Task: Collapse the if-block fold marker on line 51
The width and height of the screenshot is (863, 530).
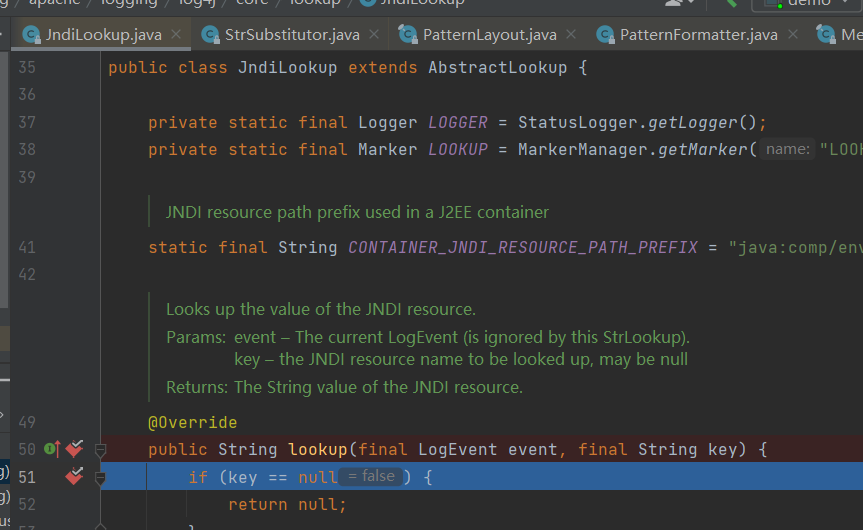Action: (100, 478)
